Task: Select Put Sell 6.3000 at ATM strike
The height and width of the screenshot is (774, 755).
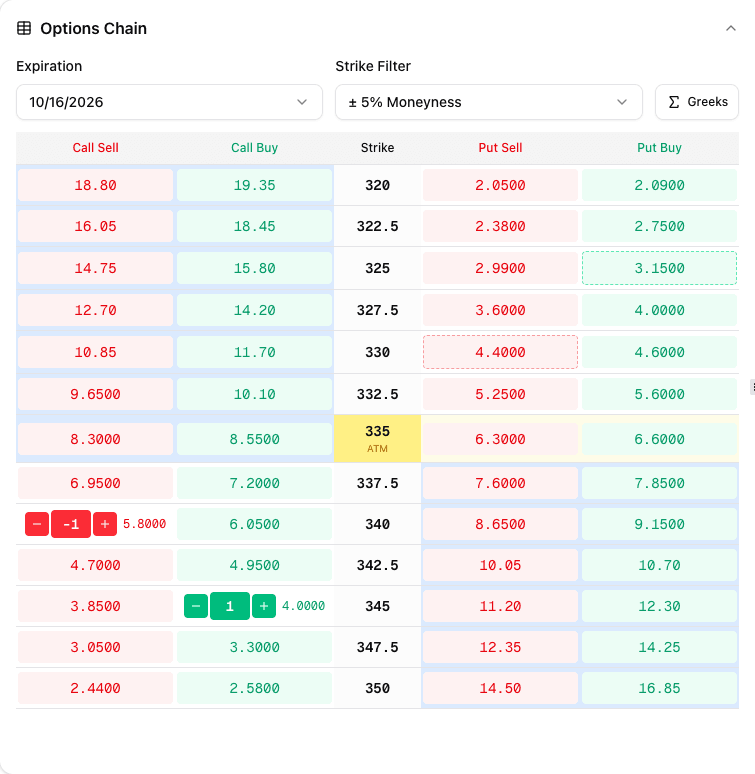Action: click(x=500, y=439)
